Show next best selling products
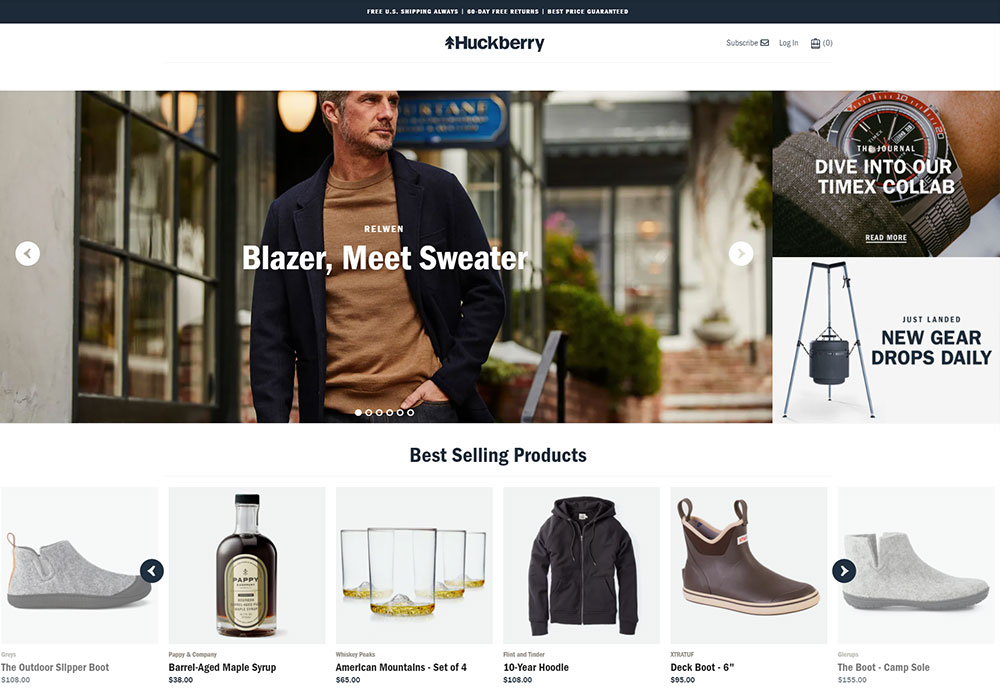The width and height of the screenshot is (1000, 700). (844, 571)
